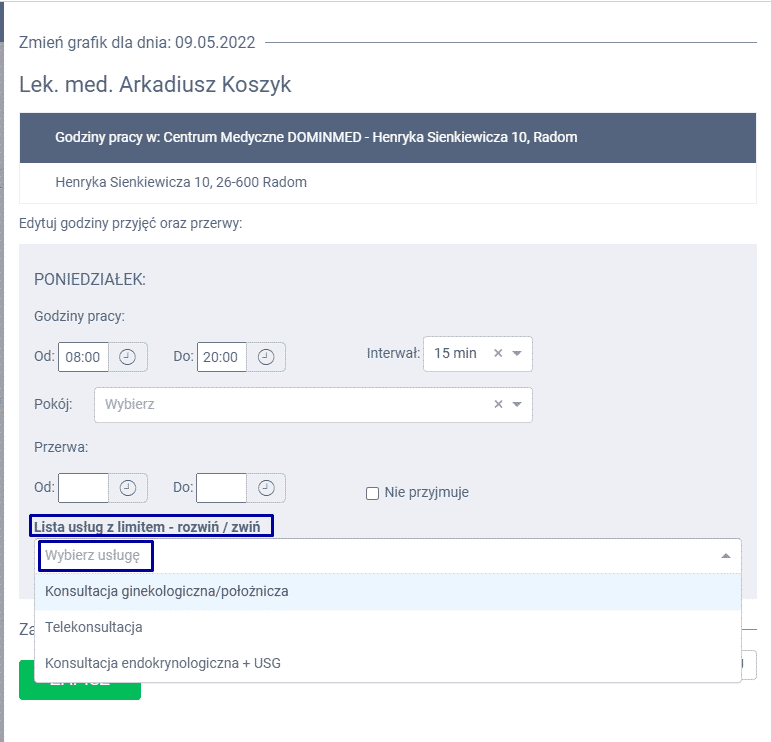771x742 pixels.
Task: Clear the 15 min interval selection
Action: point(498,354)
